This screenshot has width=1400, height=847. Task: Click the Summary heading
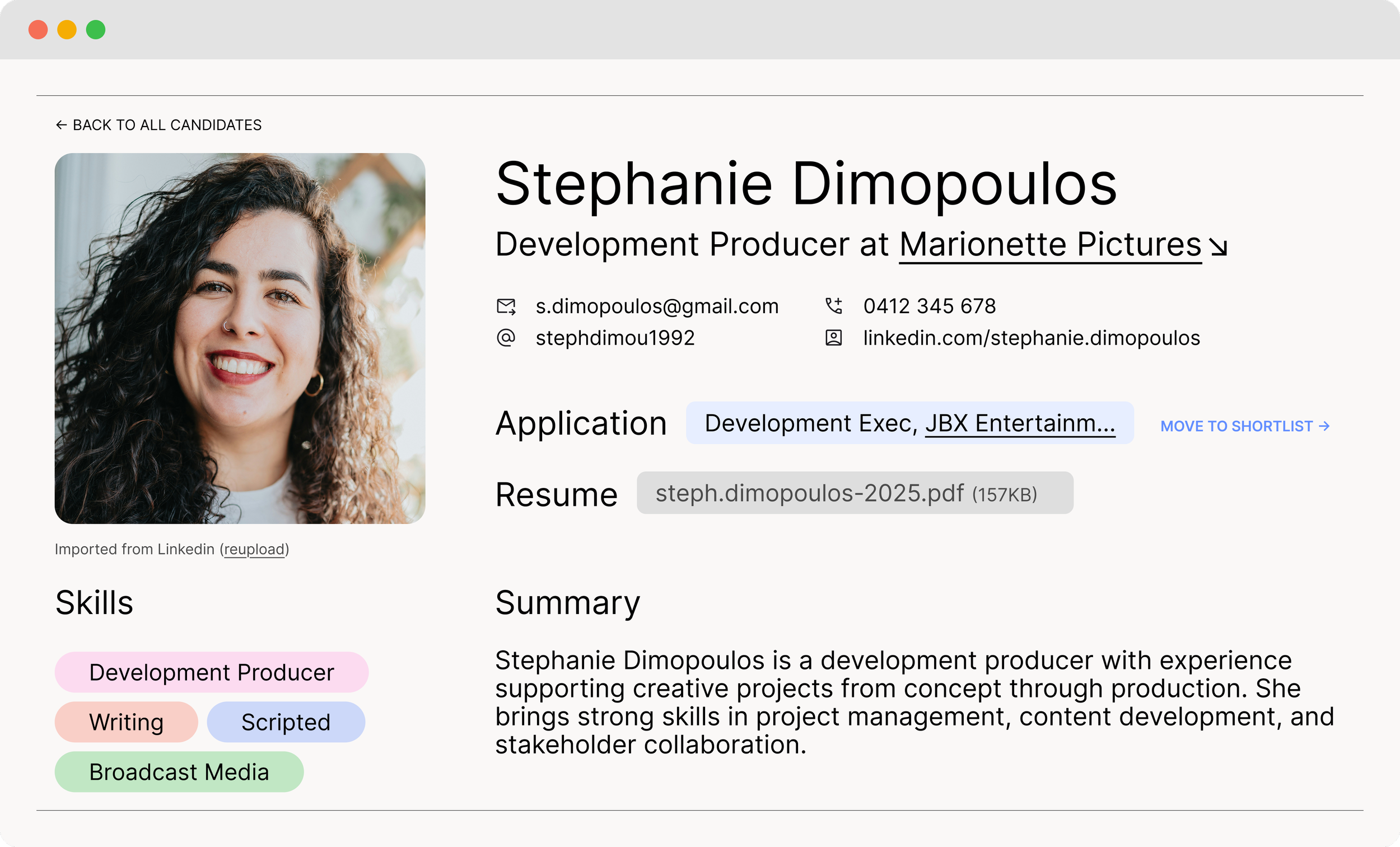coord(568,603)
